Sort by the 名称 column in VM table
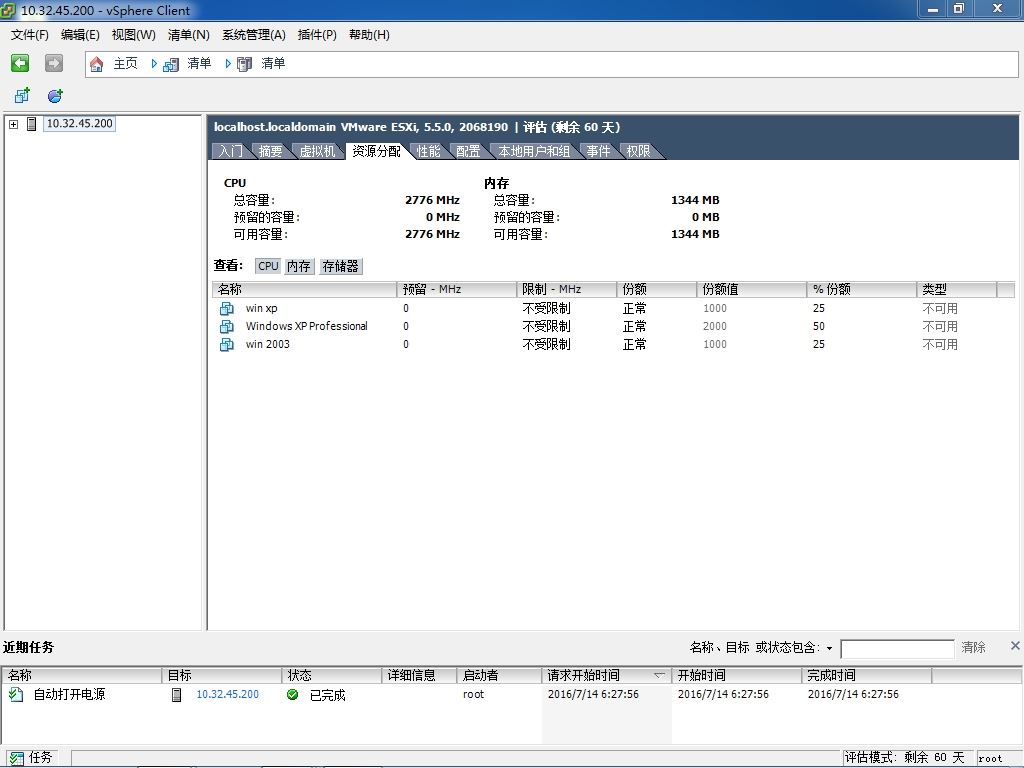1024x768 pixels. (x=304, y=289)
